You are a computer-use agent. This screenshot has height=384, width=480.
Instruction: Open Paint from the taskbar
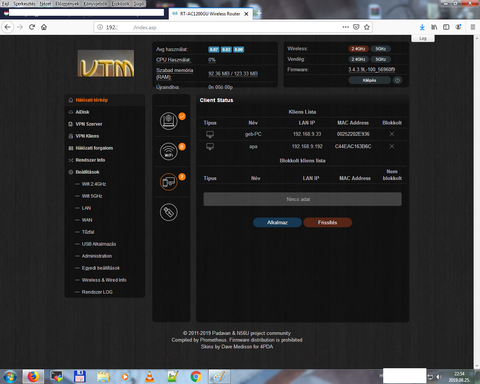(219, 377)
